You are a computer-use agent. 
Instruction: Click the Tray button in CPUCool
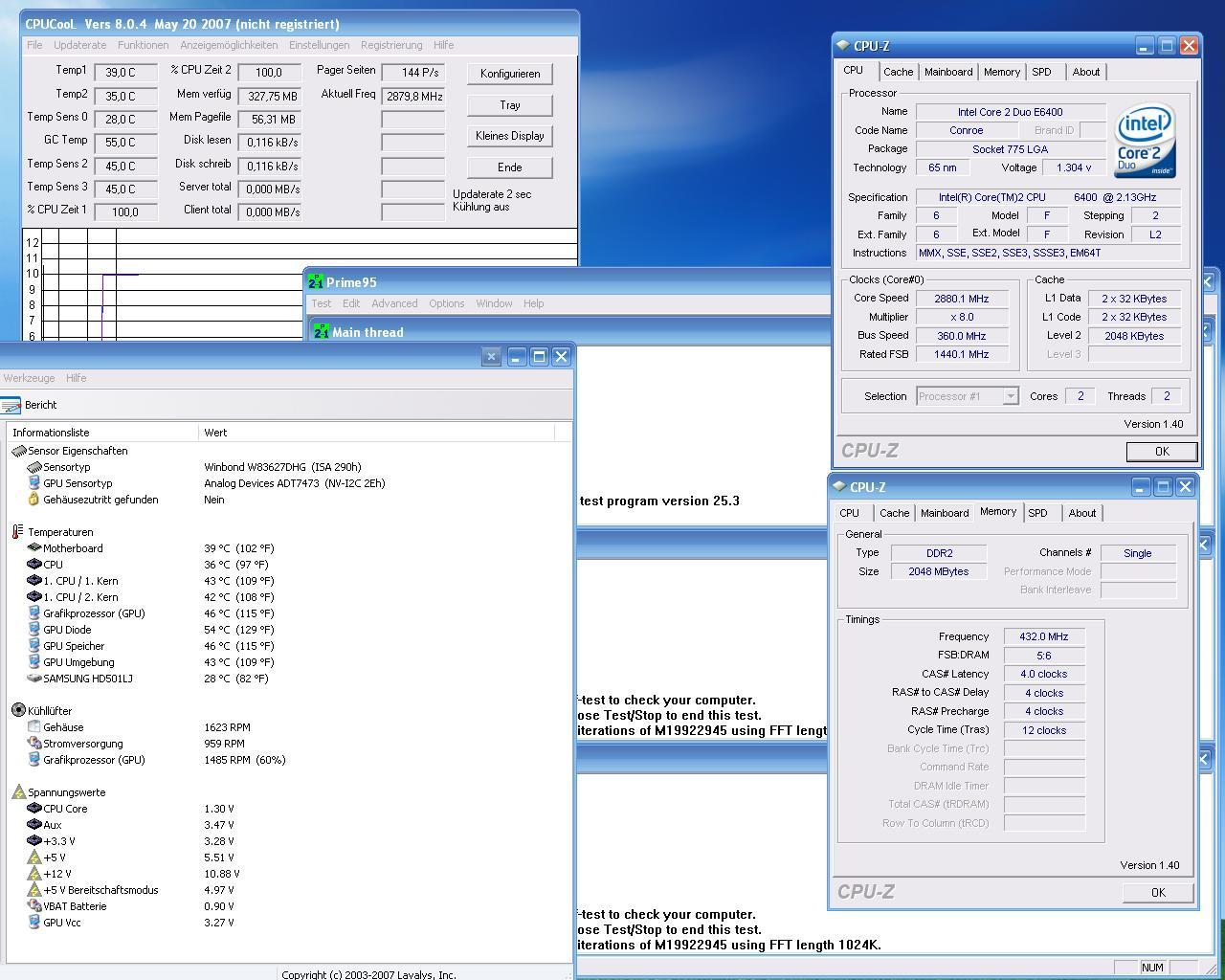pos(510,105)
